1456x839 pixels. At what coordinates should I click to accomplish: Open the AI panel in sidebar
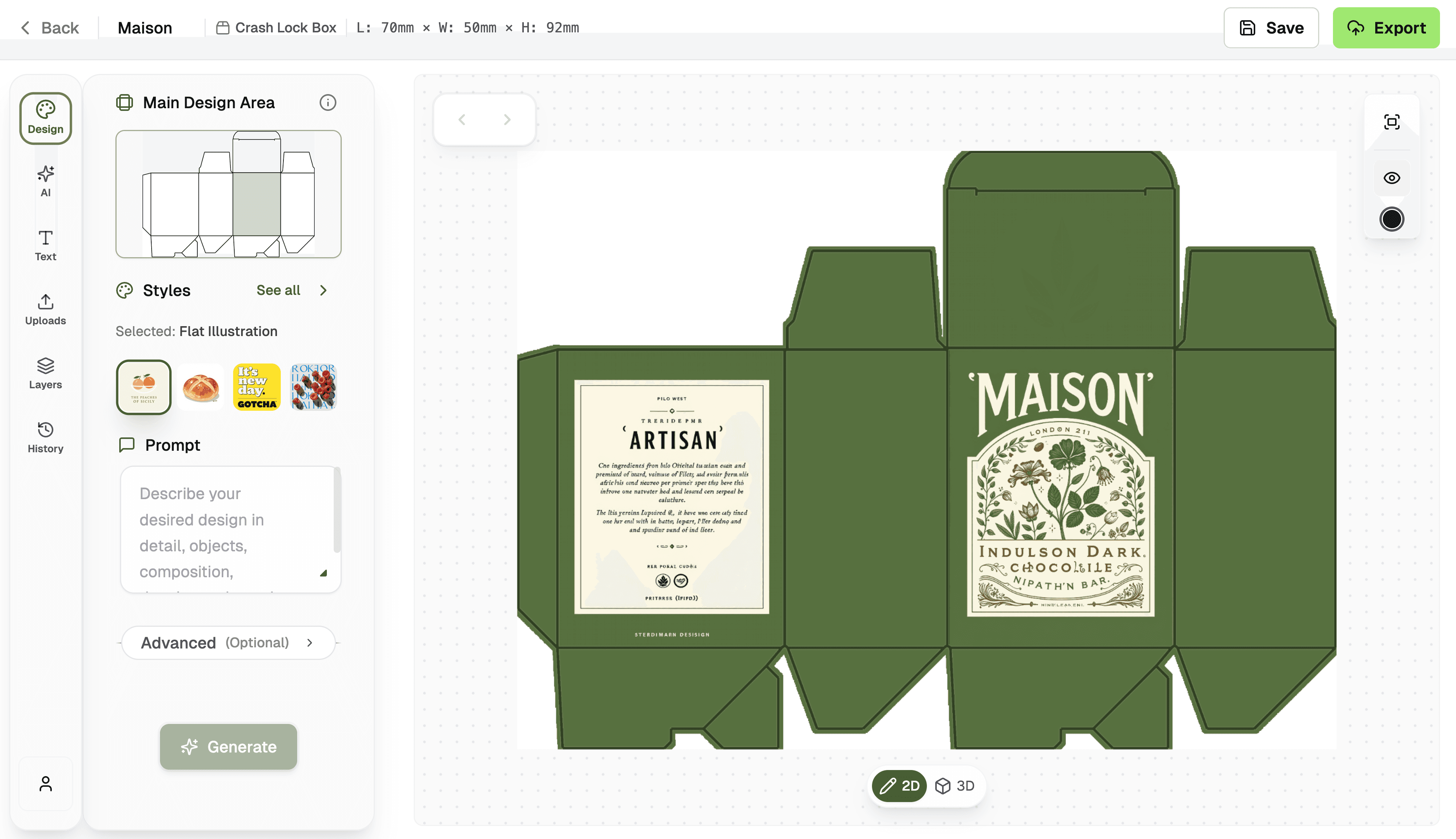(x=45, y=181)
